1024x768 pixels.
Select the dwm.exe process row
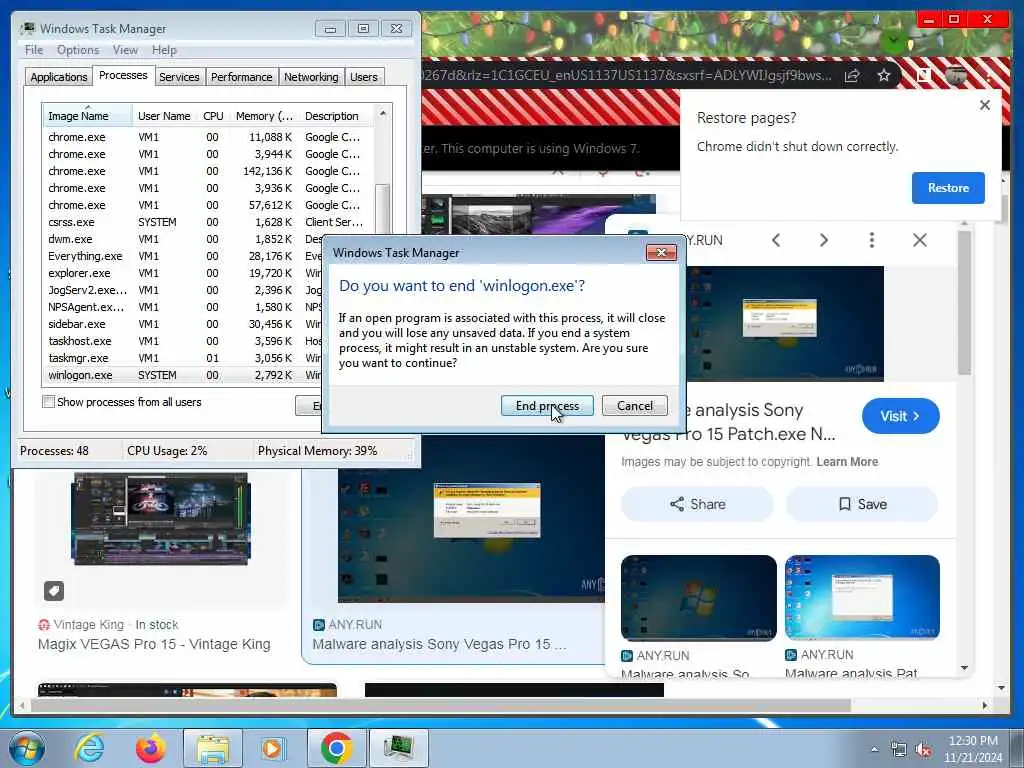183,239
